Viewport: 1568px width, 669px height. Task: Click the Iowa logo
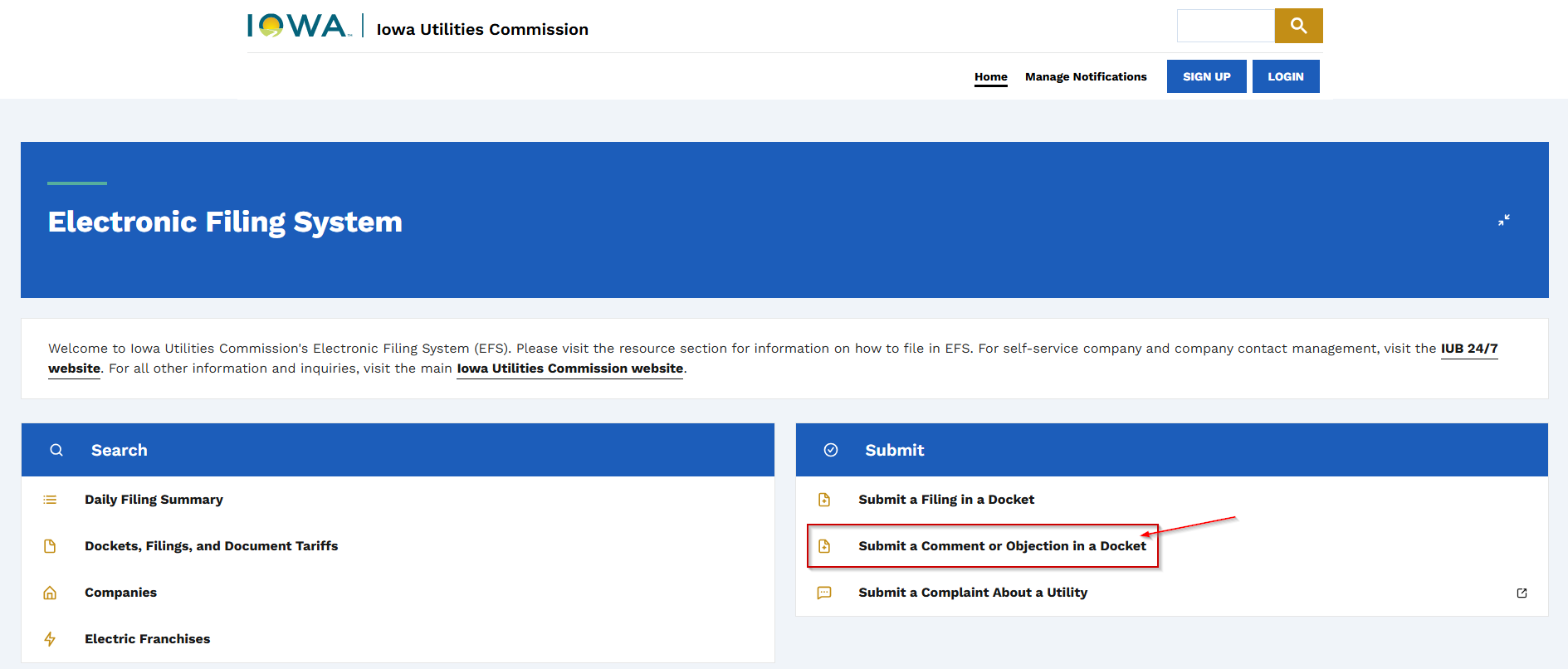pos(300,26)
